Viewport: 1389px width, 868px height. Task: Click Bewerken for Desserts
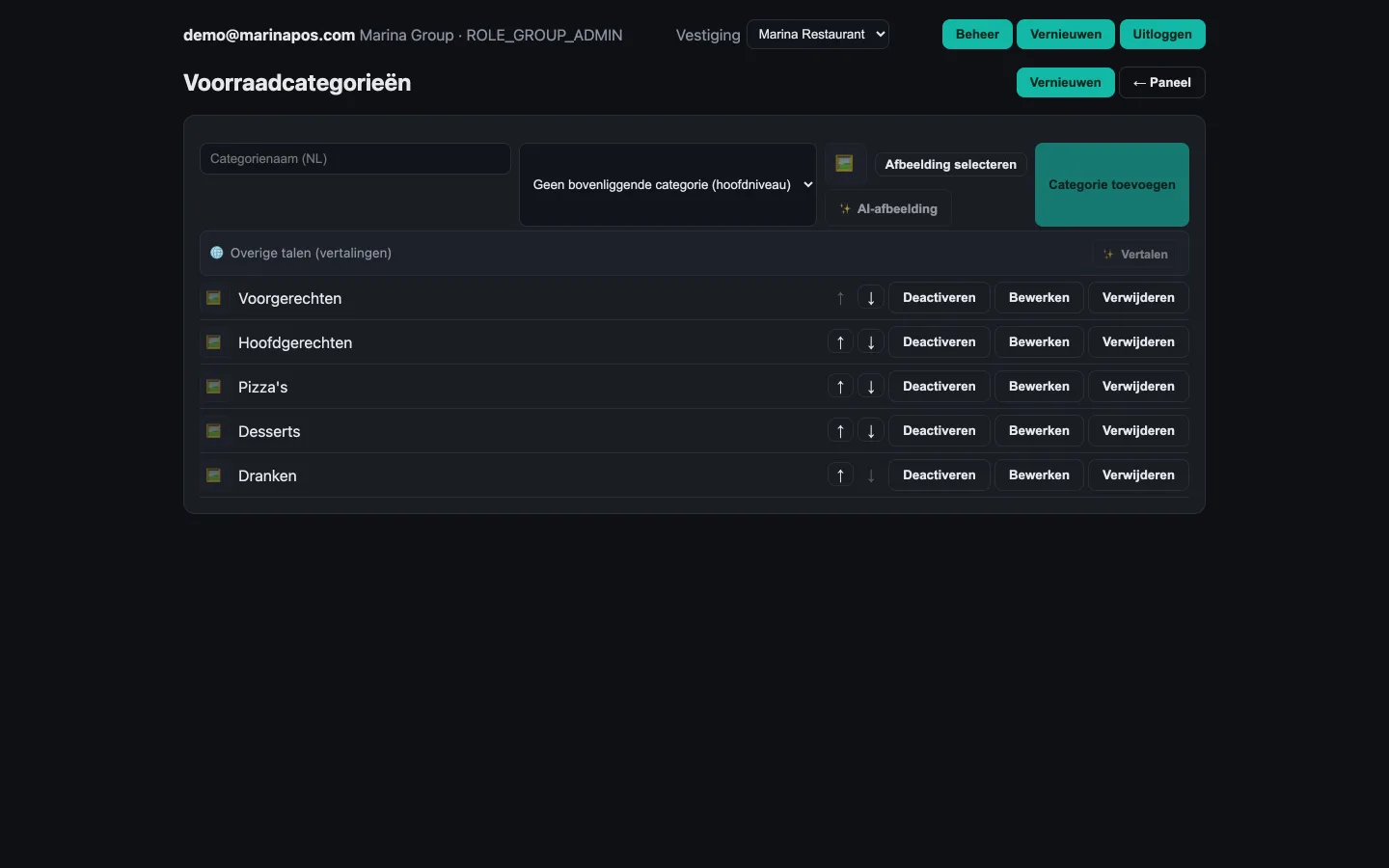pos(1039,431)
